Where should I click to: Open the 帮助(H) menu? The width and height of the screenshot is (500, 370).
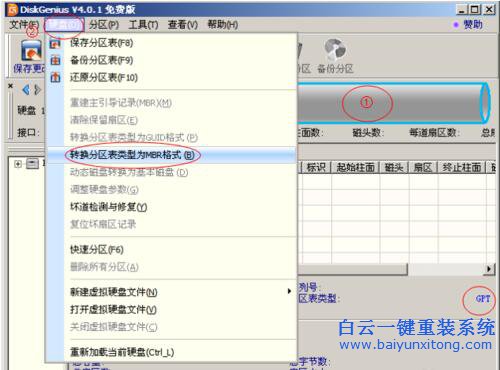coord(223,25)
